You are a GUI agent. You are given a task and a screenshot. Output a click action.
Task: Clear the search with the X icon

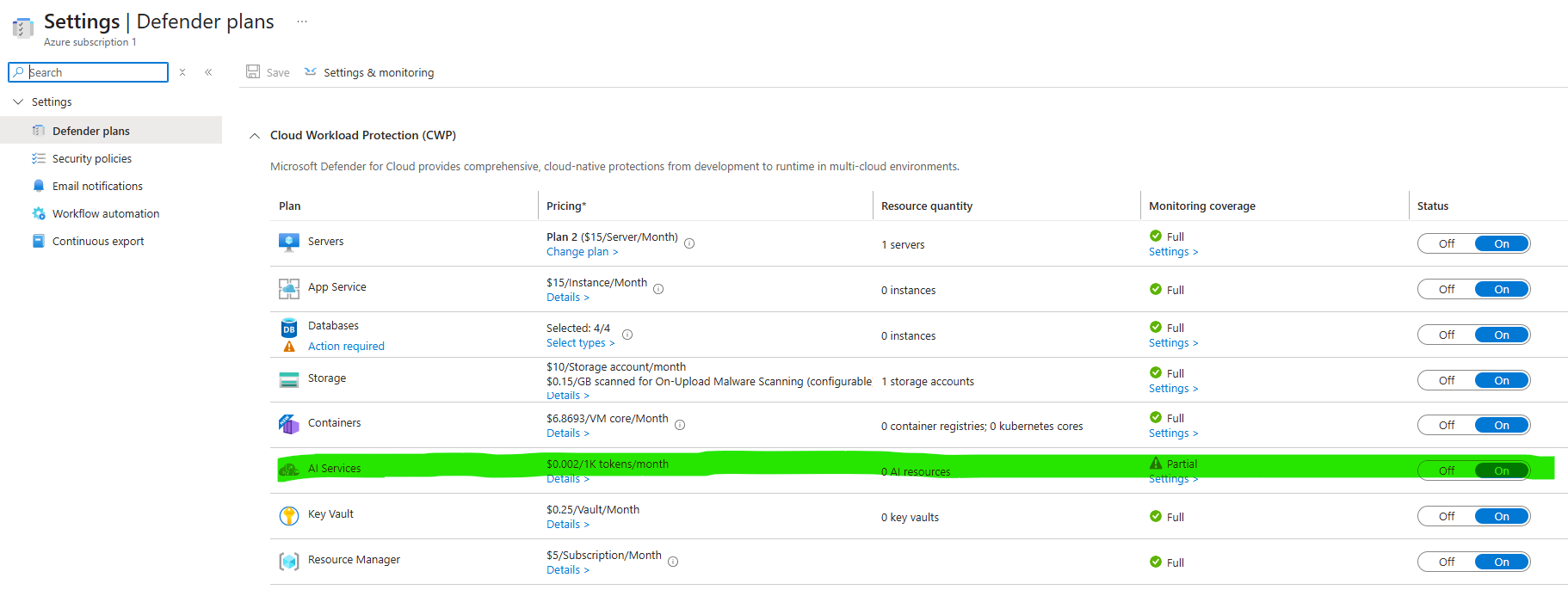(182, 72)
